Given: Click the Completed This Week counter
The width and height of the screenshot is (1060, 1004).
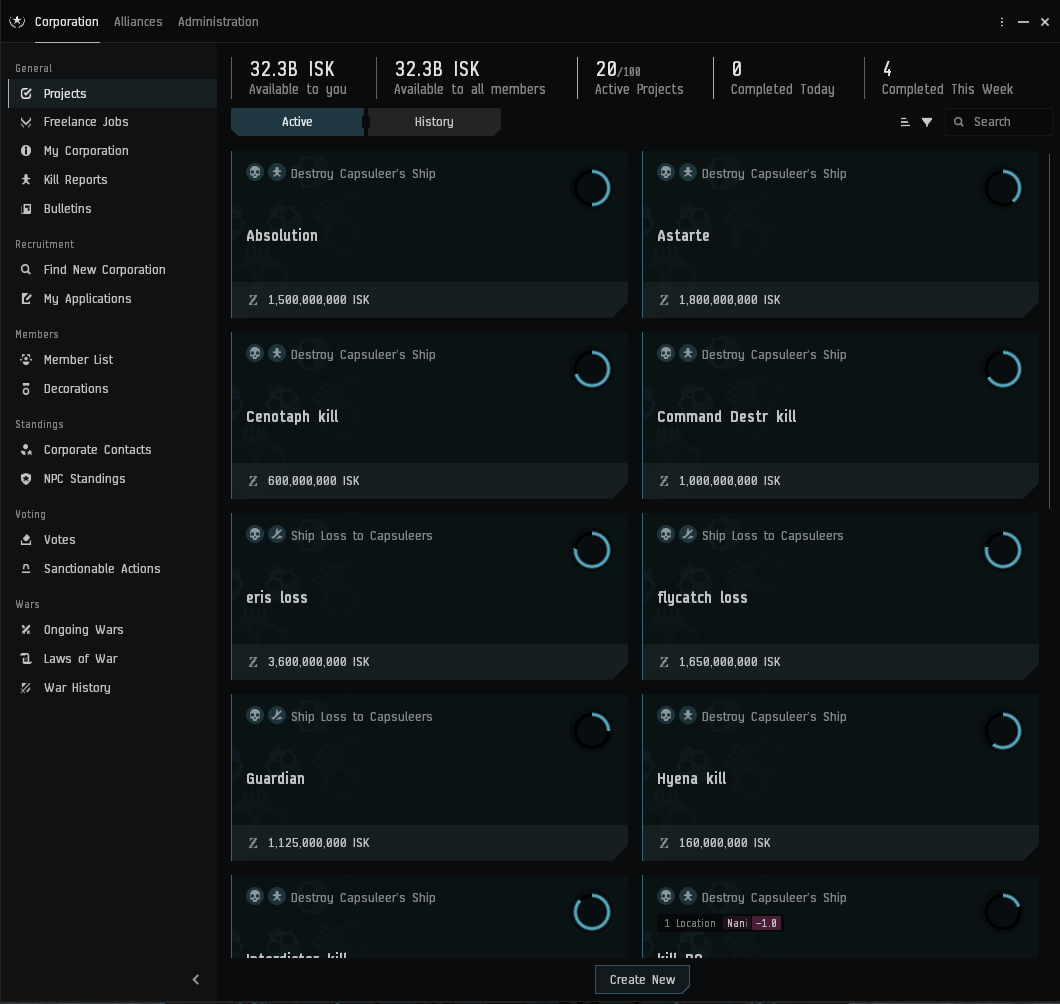Looking at the screenshot, I should point(947,78).
